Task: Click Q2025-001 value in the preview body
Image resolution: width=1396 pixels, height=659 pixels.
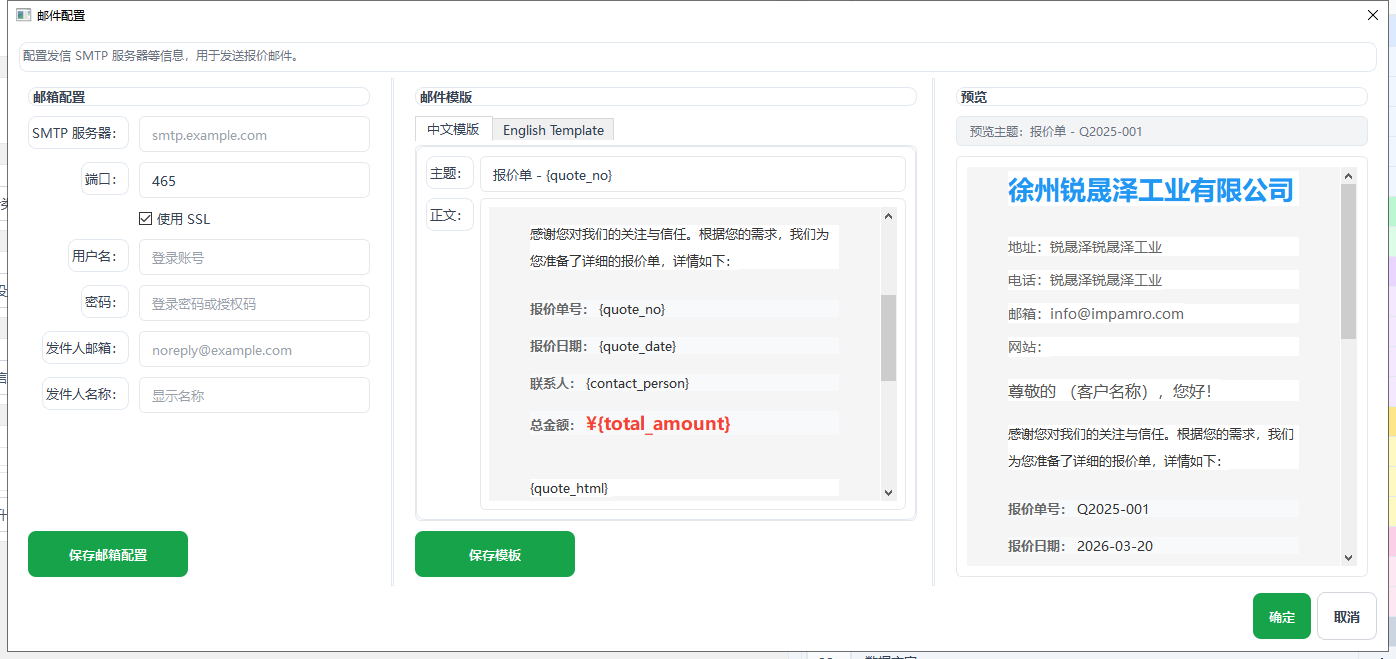Action: click(x=1113, y=509)
